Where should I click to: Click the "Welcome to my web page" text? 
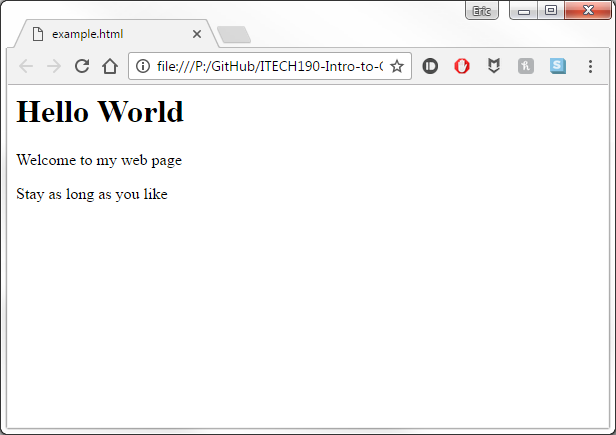point(99,160)
